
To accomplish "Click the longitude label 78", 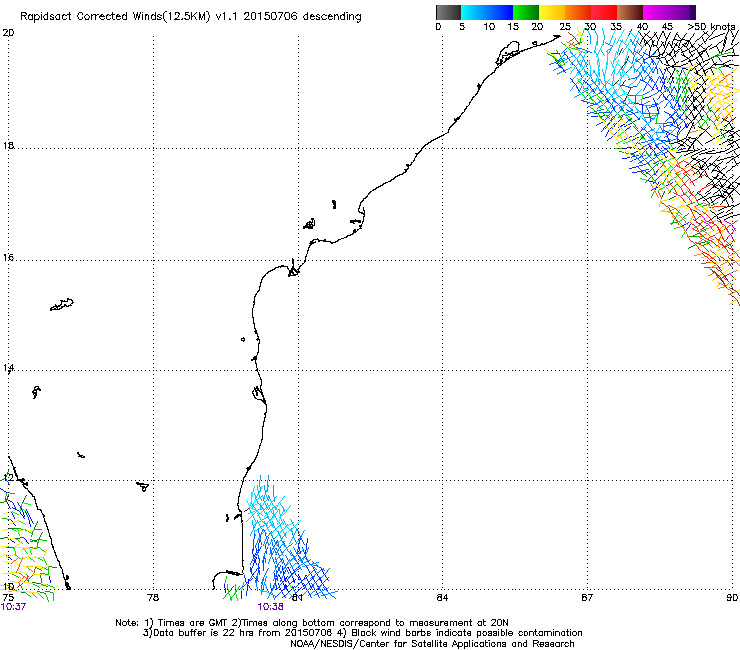I will [x=153, y=598].
